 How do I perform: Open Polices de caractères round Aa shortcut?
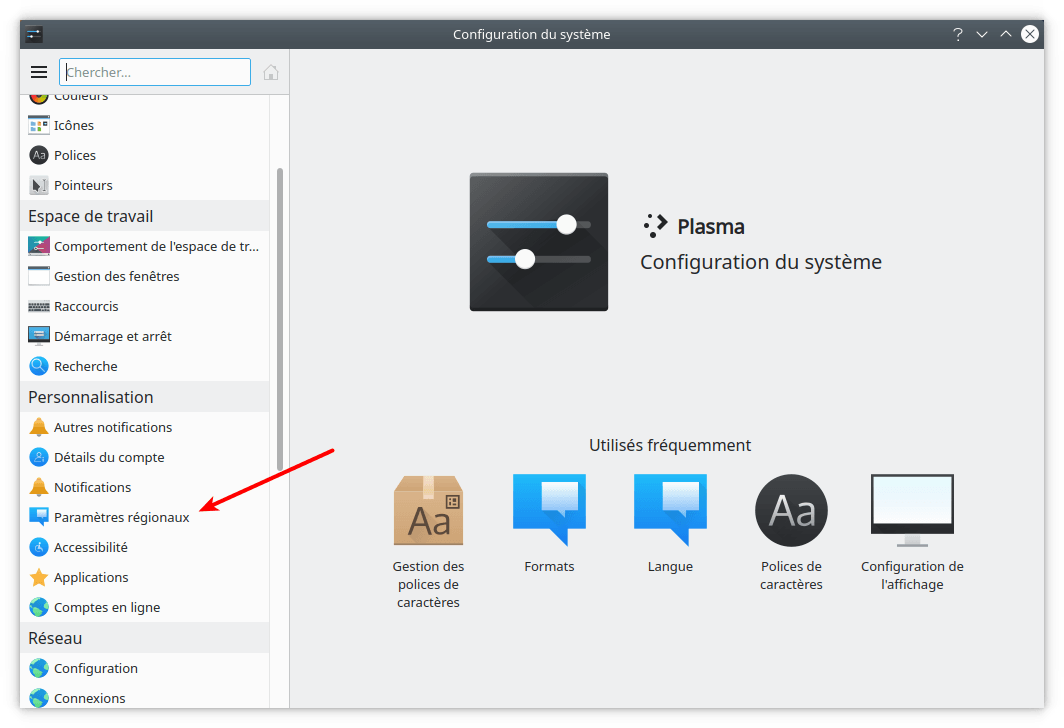pyautogui.click(x=791, y=533)
